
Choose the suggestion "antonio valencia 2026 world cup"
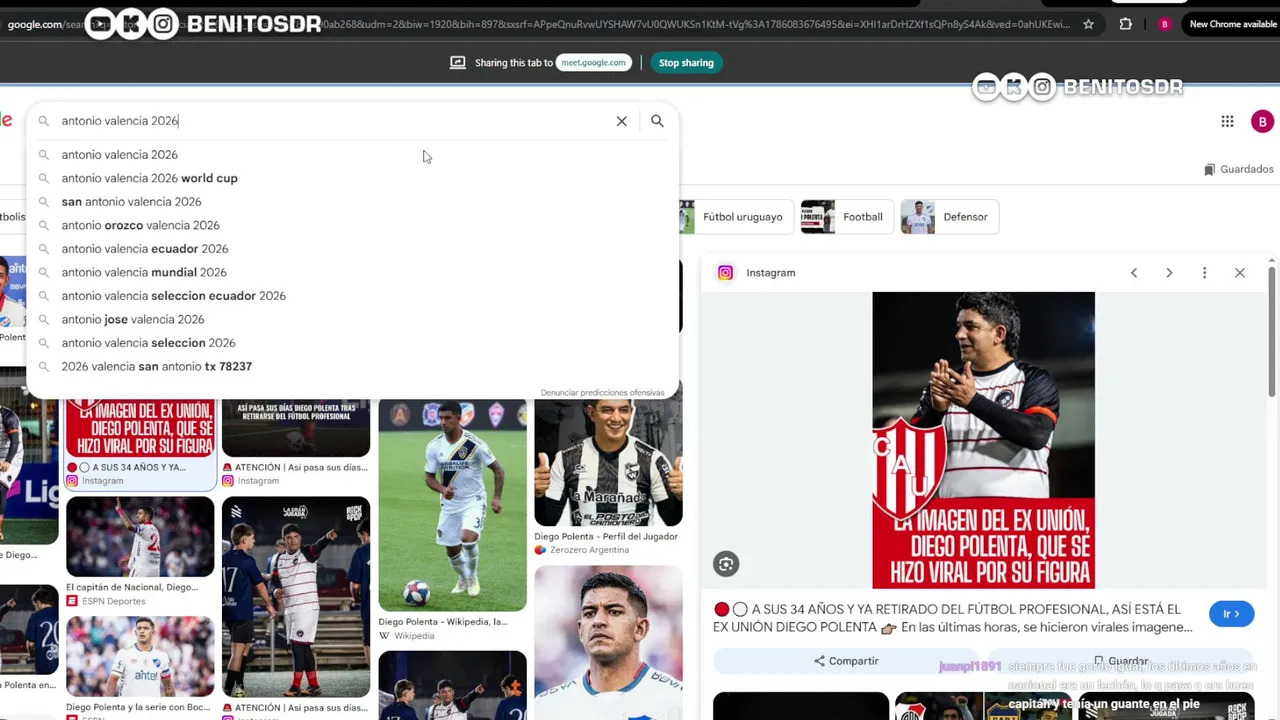coord(352,178)
